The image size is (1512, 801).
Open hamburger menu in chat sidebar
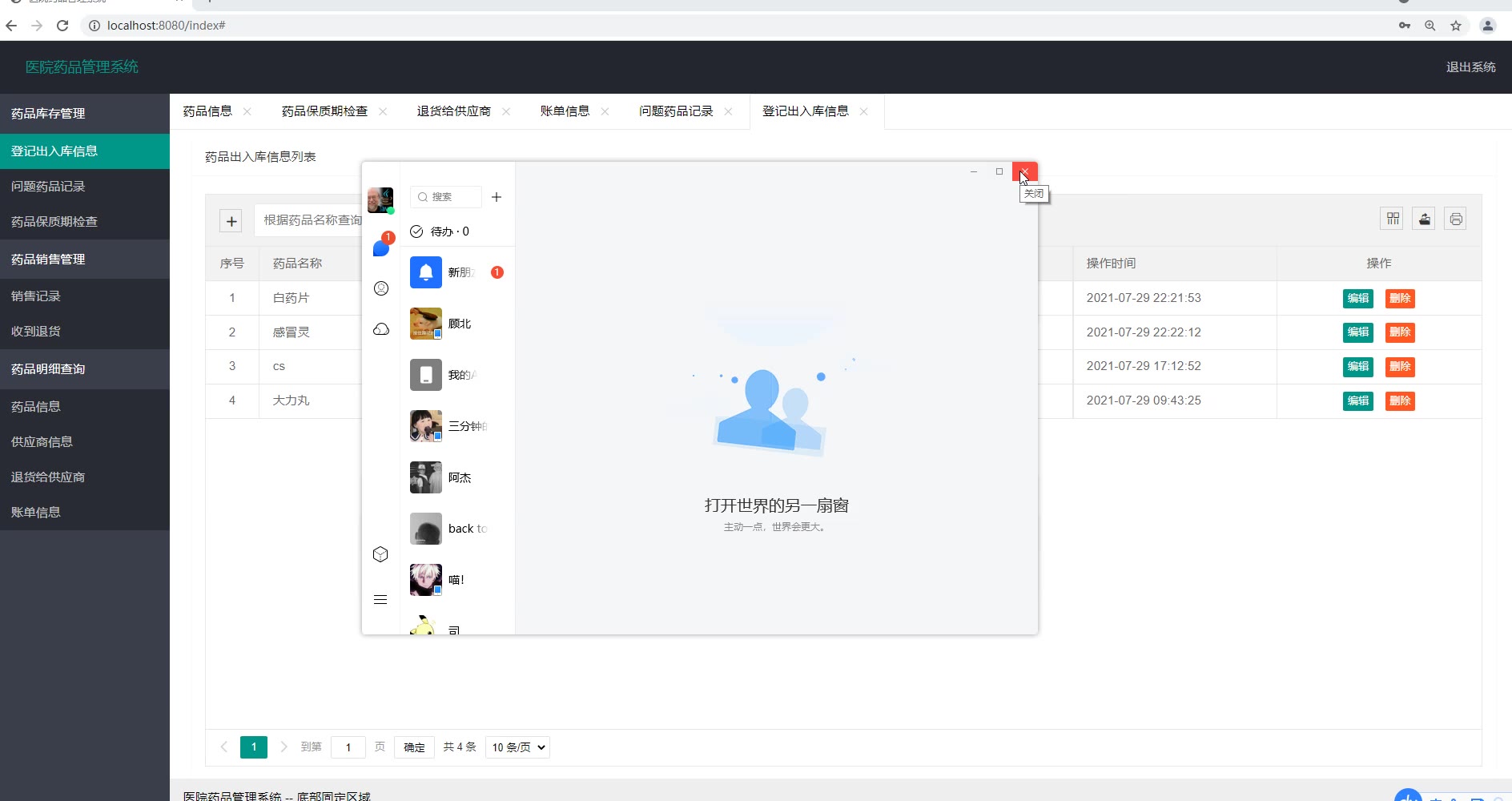(x=380, y=600)
